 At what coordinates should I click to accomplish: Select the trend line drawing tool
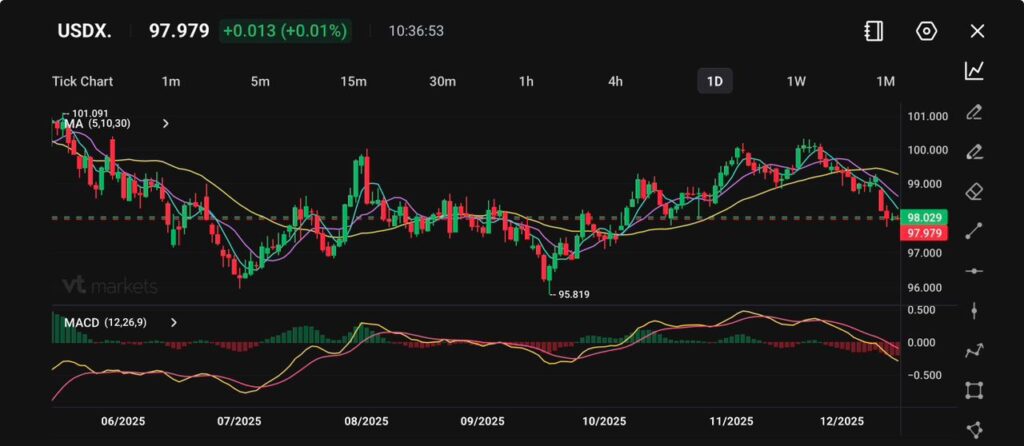coord(973,231)
